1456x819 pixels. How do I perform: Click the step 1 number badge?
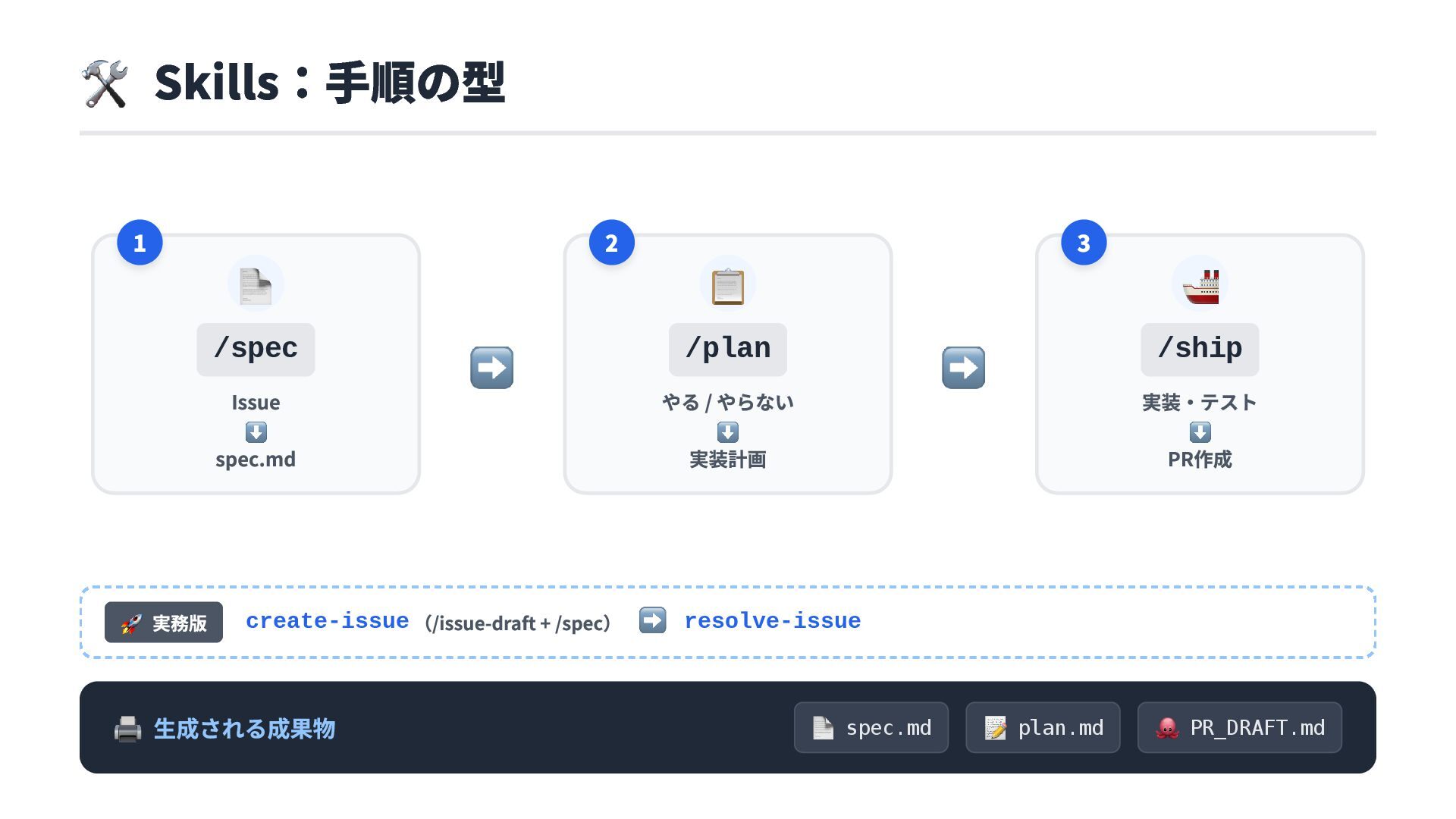(x=140, y=243)
